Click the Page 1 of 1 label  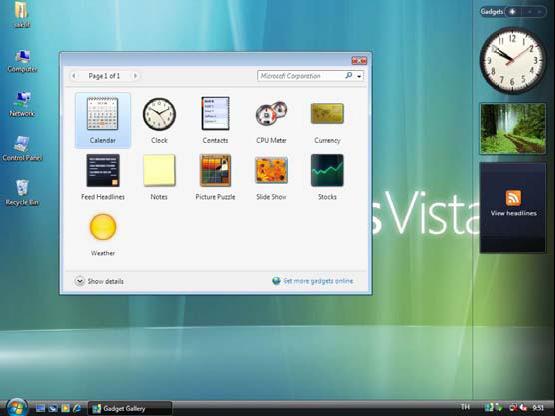104,76
